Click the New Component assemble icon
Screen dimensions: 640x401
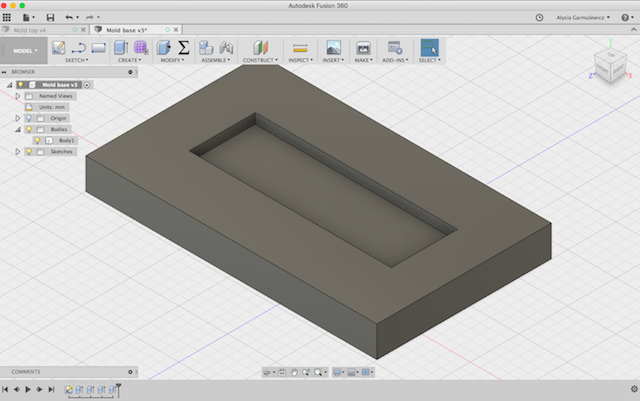click(x=206, y=48)
